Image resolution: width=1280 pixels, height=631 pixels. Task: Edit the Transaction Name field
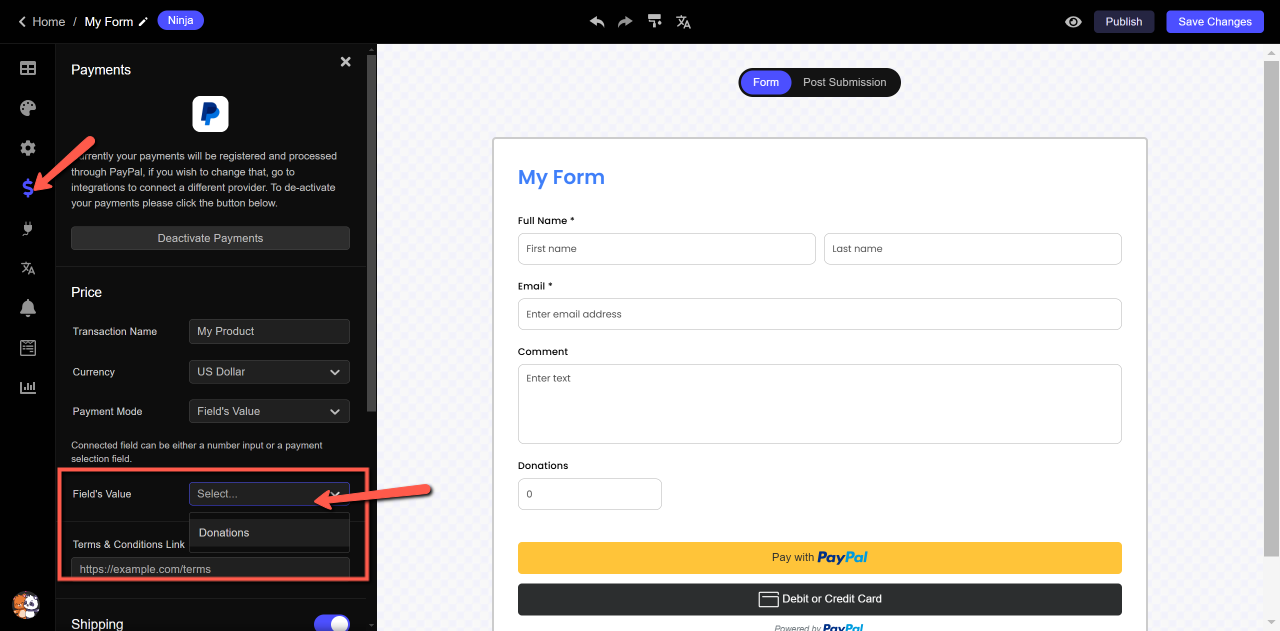[269, 331]
